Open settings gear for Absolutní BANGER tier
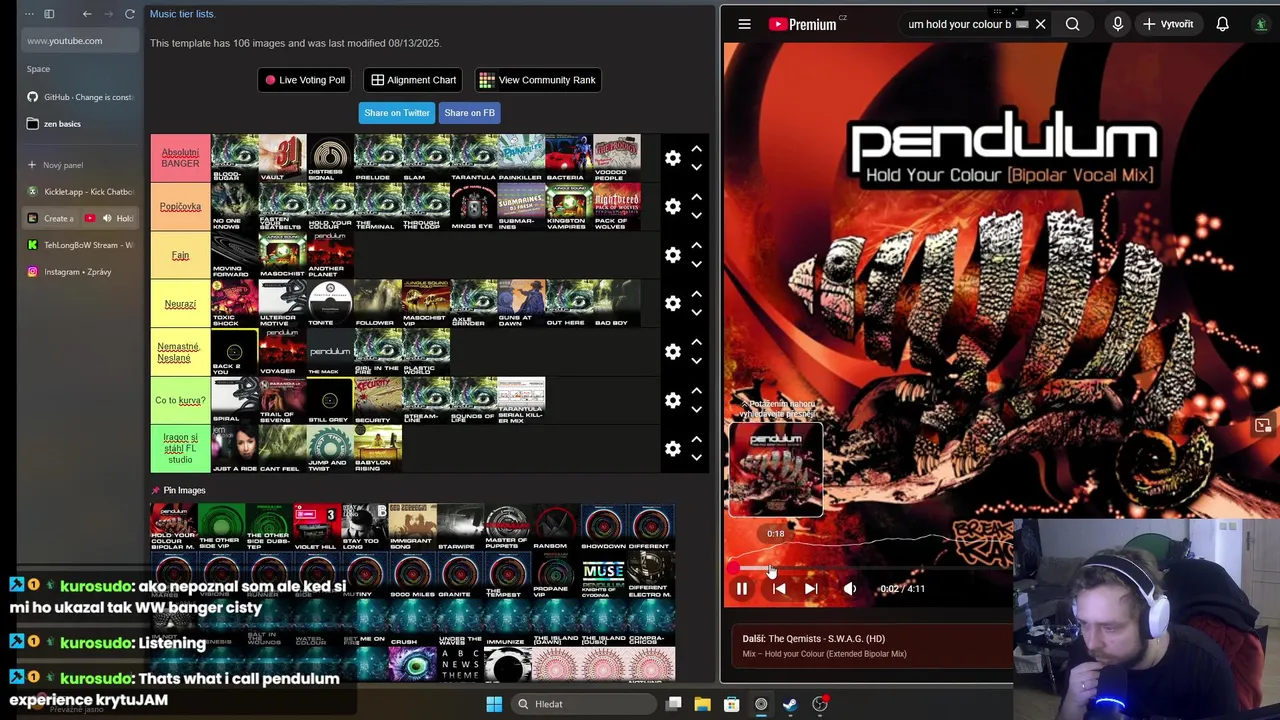 pos(673,158)
